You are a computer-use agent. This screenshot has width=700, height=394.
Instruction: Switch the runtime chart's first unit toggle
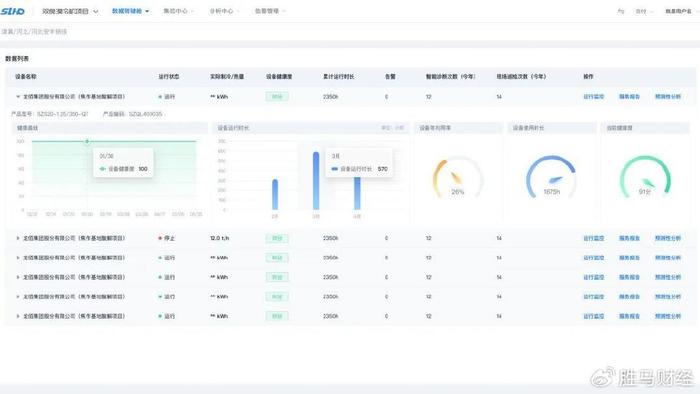[x=385, y=128]
